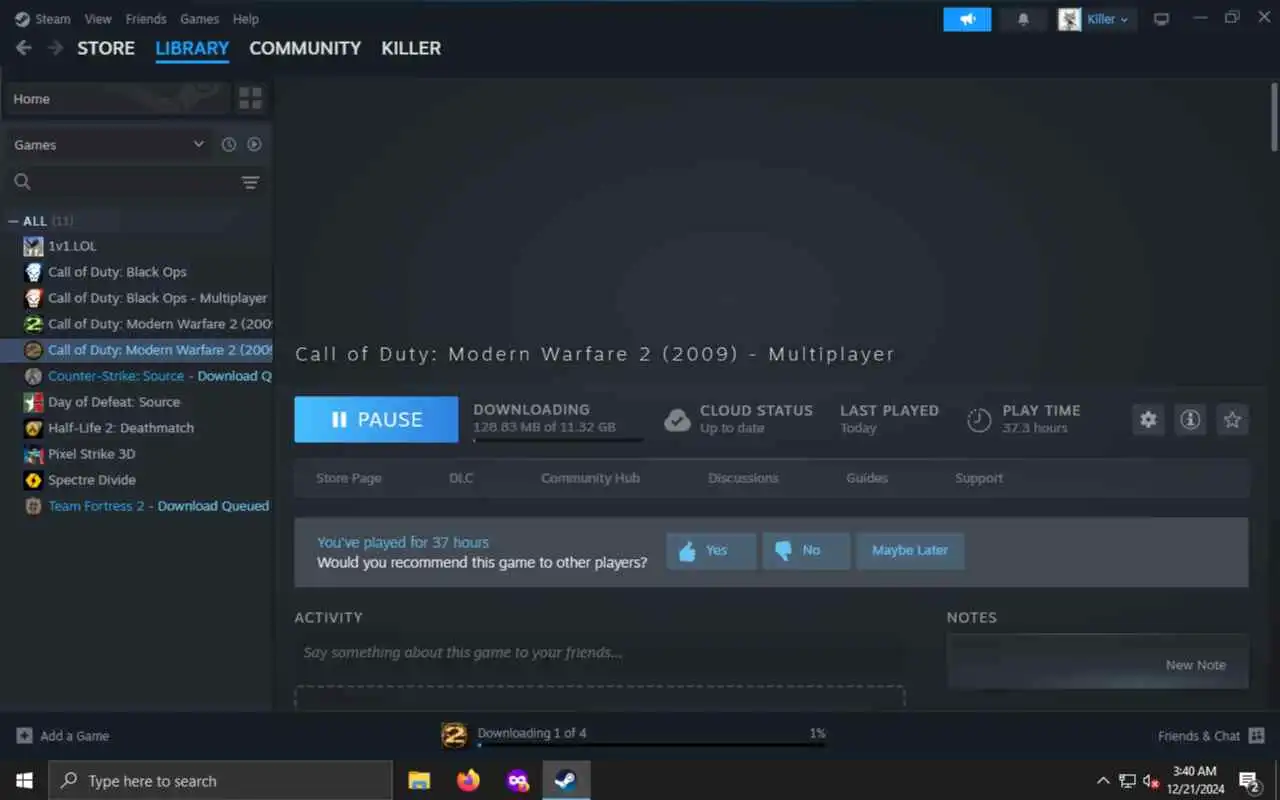Open the game's Store Page link
The width and height of the screenshot is (1280, 800).
click(x=349, y=478)
